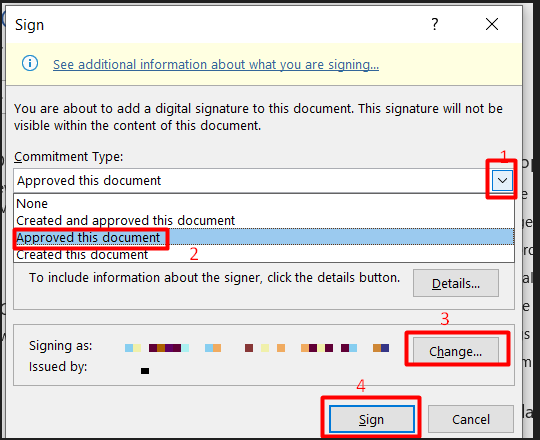Viewport: 540px width, 440px height.
Task: Close the Sign dialog with the X
Action: coord(492,24)
